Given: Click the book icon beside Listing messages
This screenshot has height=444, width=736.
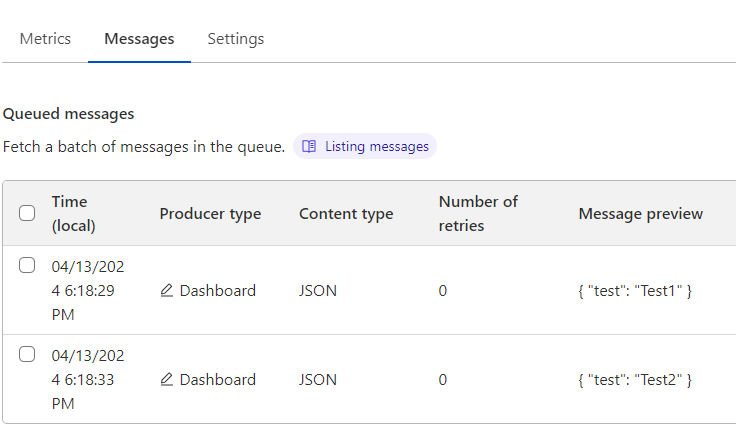Looking at the screenshot, I should 309,146.
